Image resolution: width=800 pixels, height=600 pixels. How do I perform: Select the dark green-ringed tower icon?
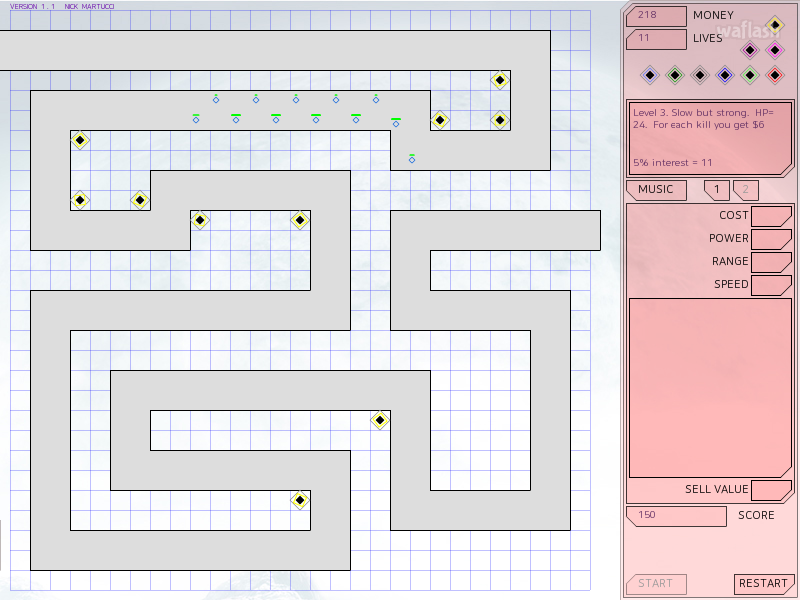675,74
